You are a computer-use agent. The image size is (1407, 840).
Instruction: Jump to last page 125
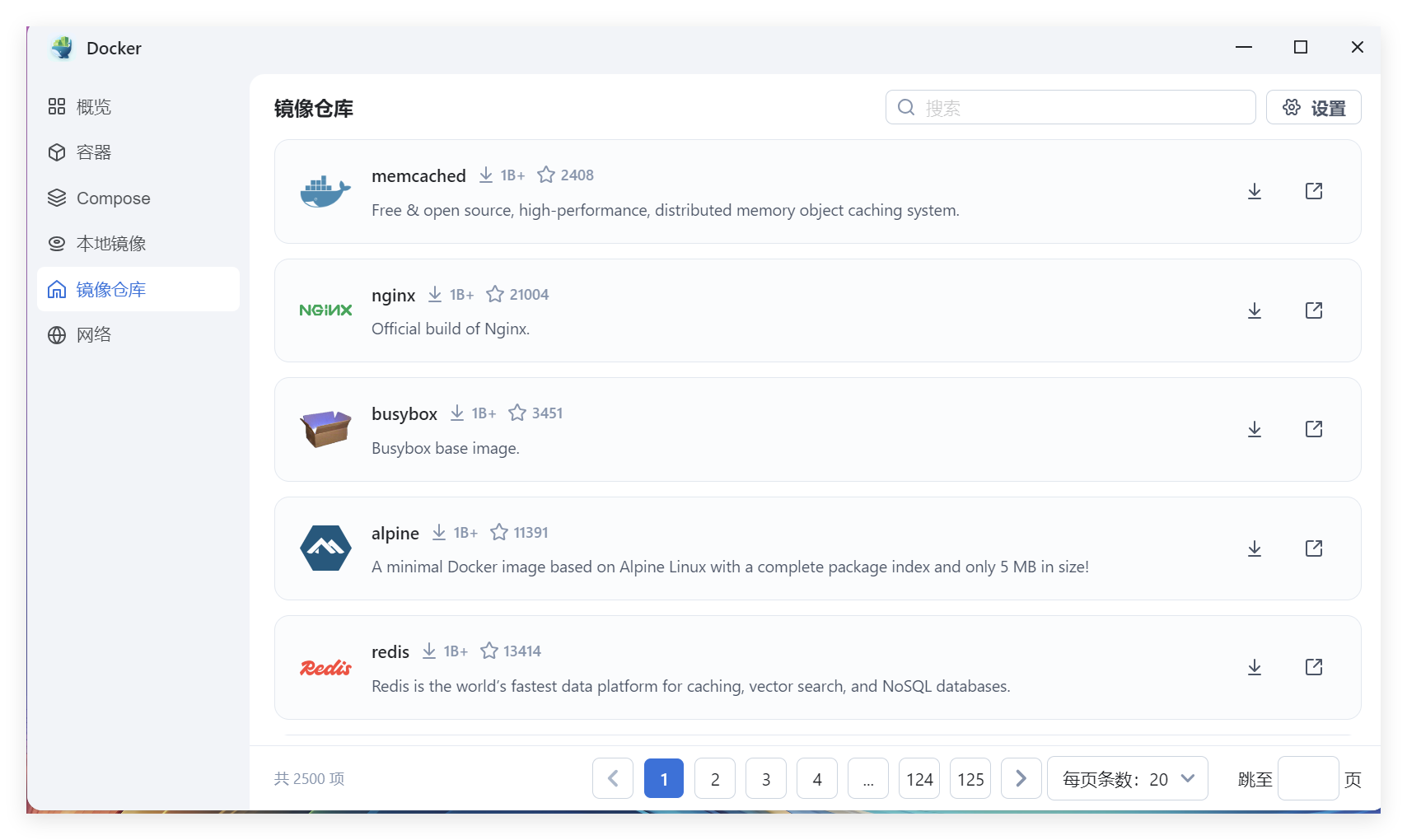point(970,778)
